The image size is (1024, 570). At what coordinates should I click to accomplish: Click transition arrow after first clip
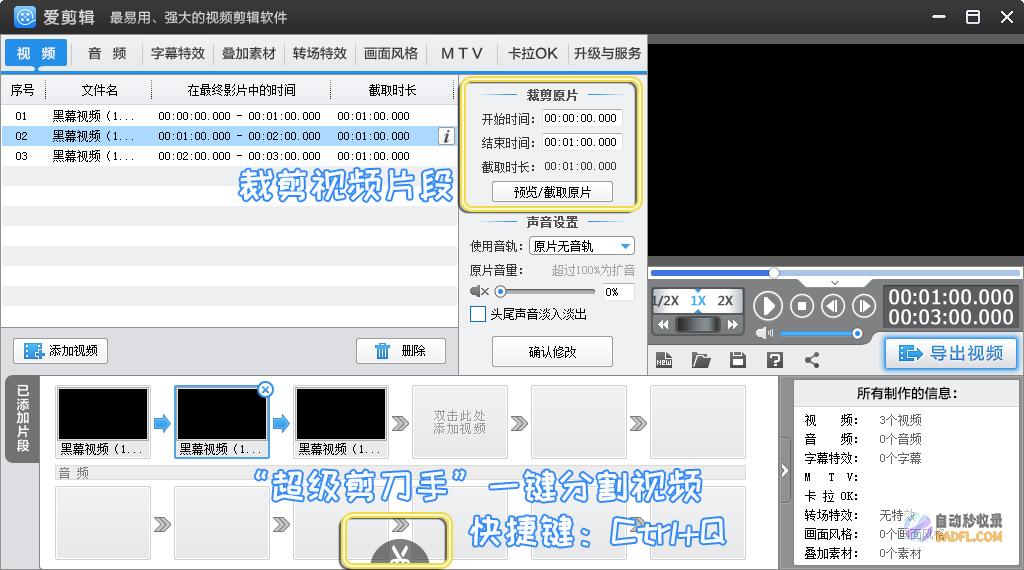[x=162, y=423]
